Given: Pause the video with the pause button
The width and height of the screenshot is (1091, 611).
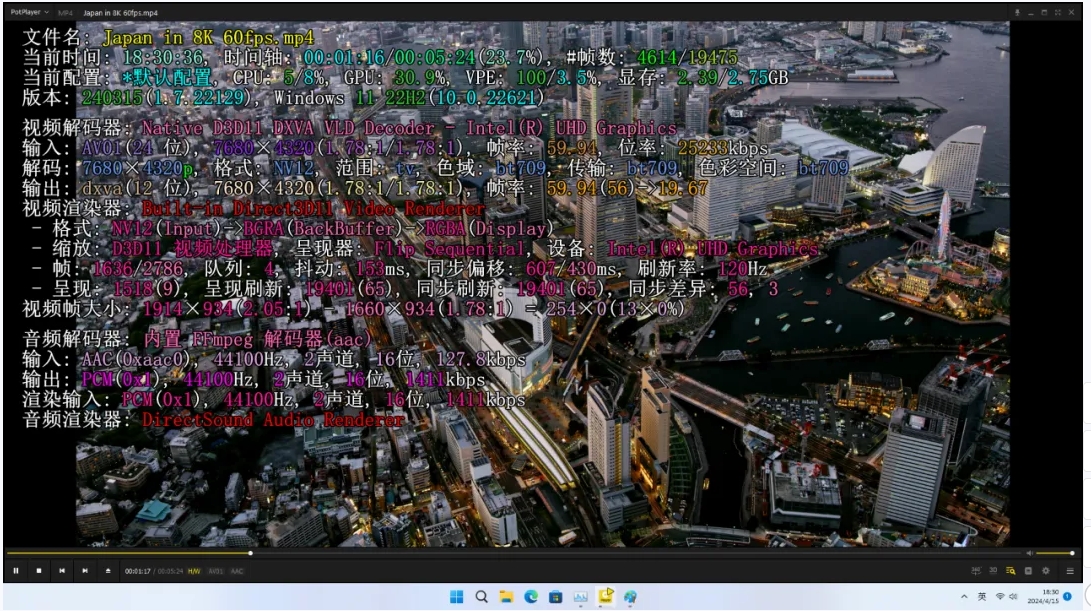Looking at the screenshot, I should [x=15, y=571].
